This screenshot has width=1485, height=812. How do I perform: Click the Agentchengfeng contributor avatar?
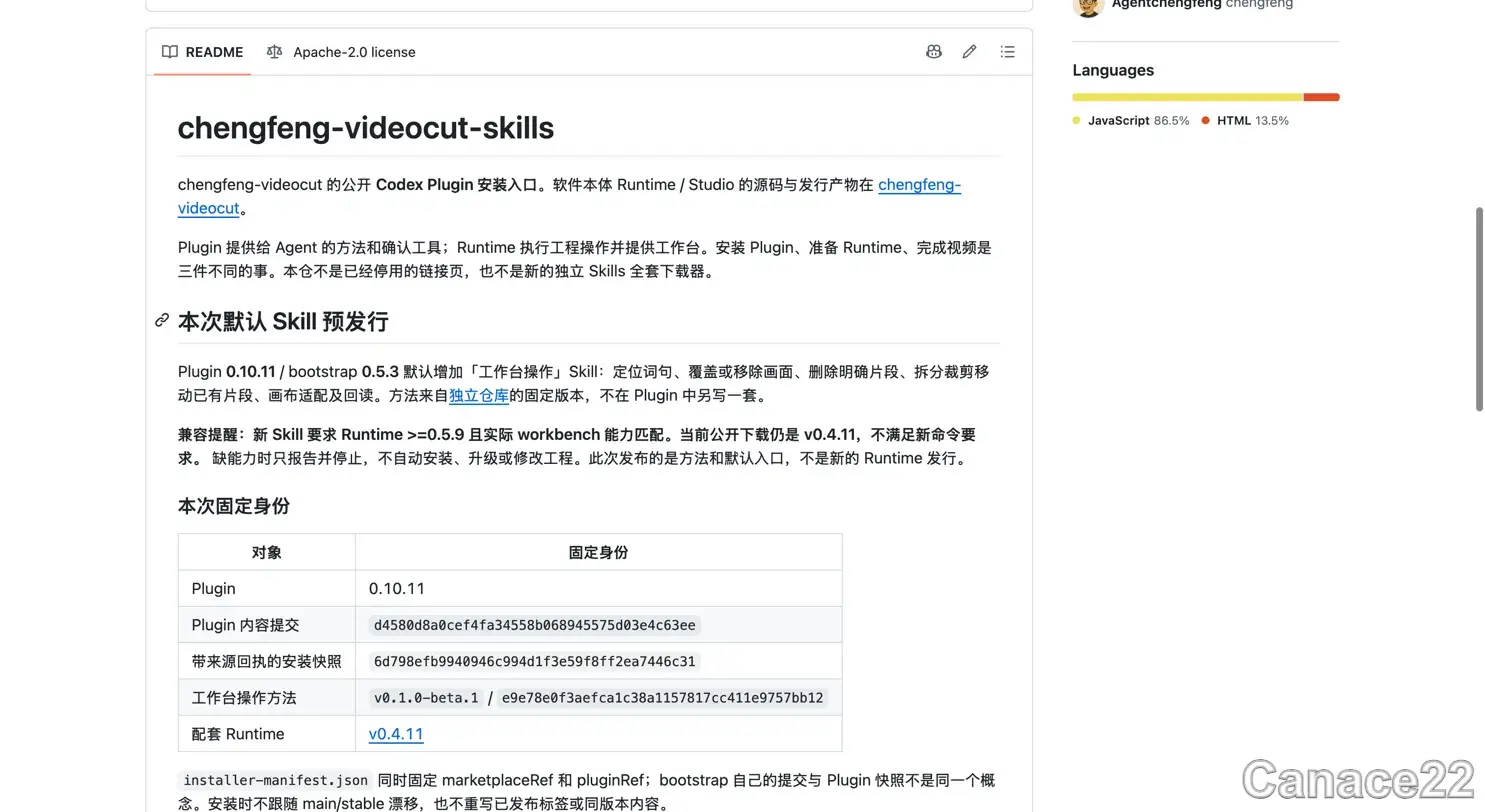1088,5
